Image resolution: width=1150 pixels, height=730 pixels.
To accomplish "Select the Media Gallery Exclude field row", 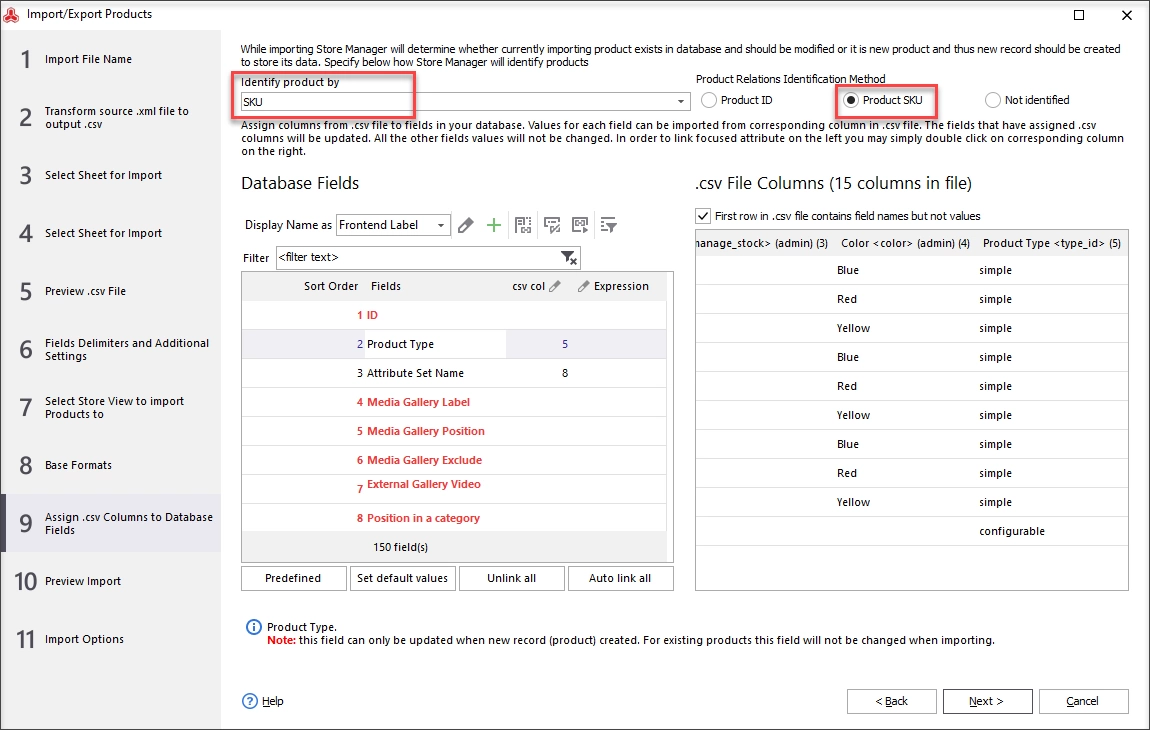I will point(454,460).
